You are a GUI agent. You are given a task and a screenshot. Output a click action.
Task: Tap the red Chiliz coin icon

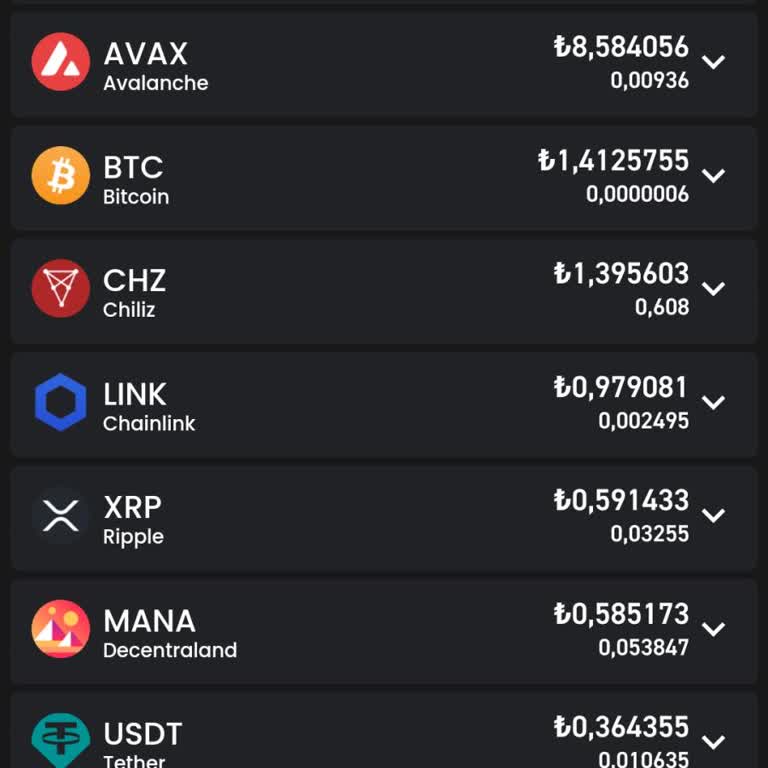[x=61, y=289]
